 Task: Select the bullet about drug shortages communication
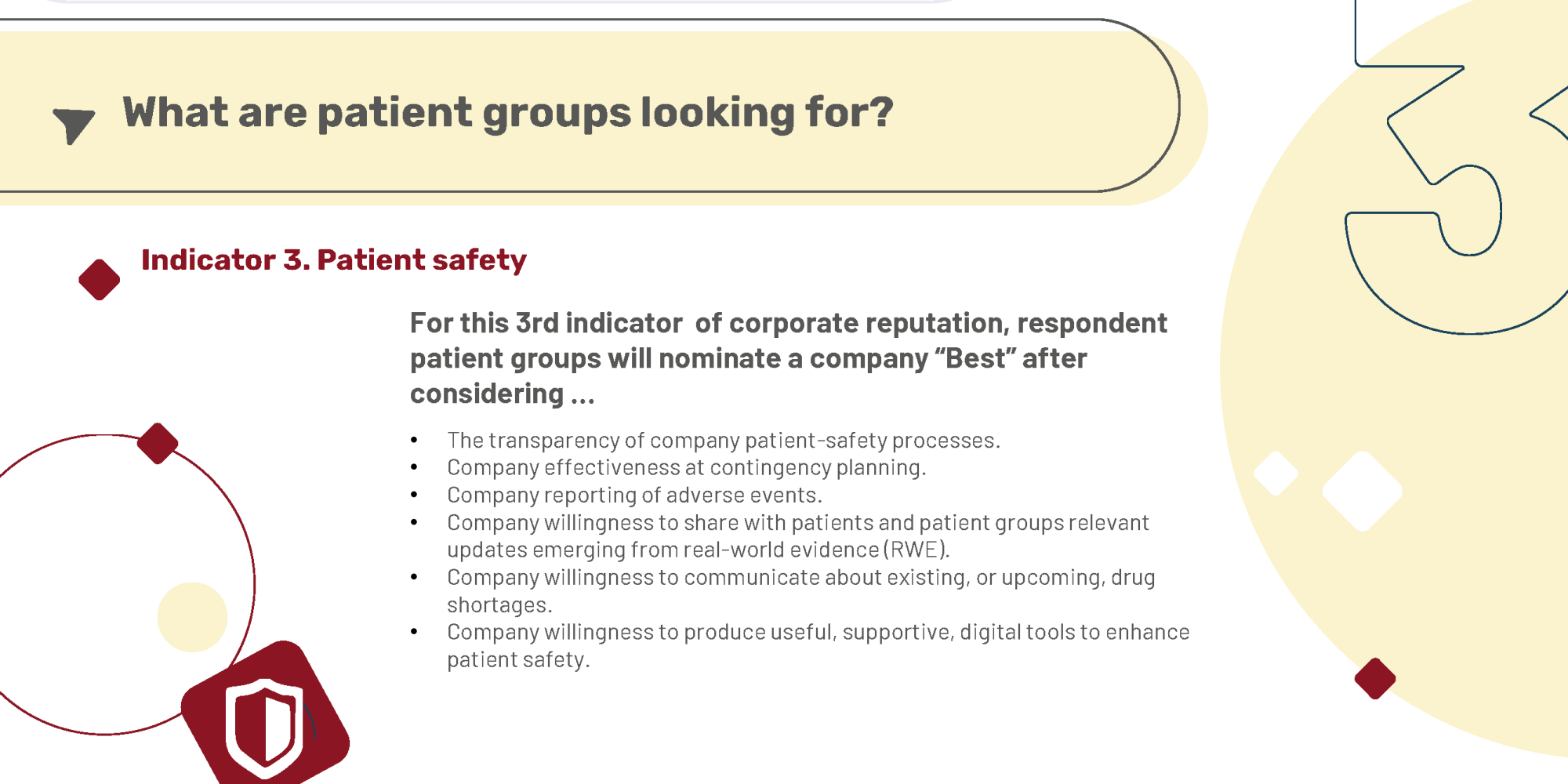[801, 591]
